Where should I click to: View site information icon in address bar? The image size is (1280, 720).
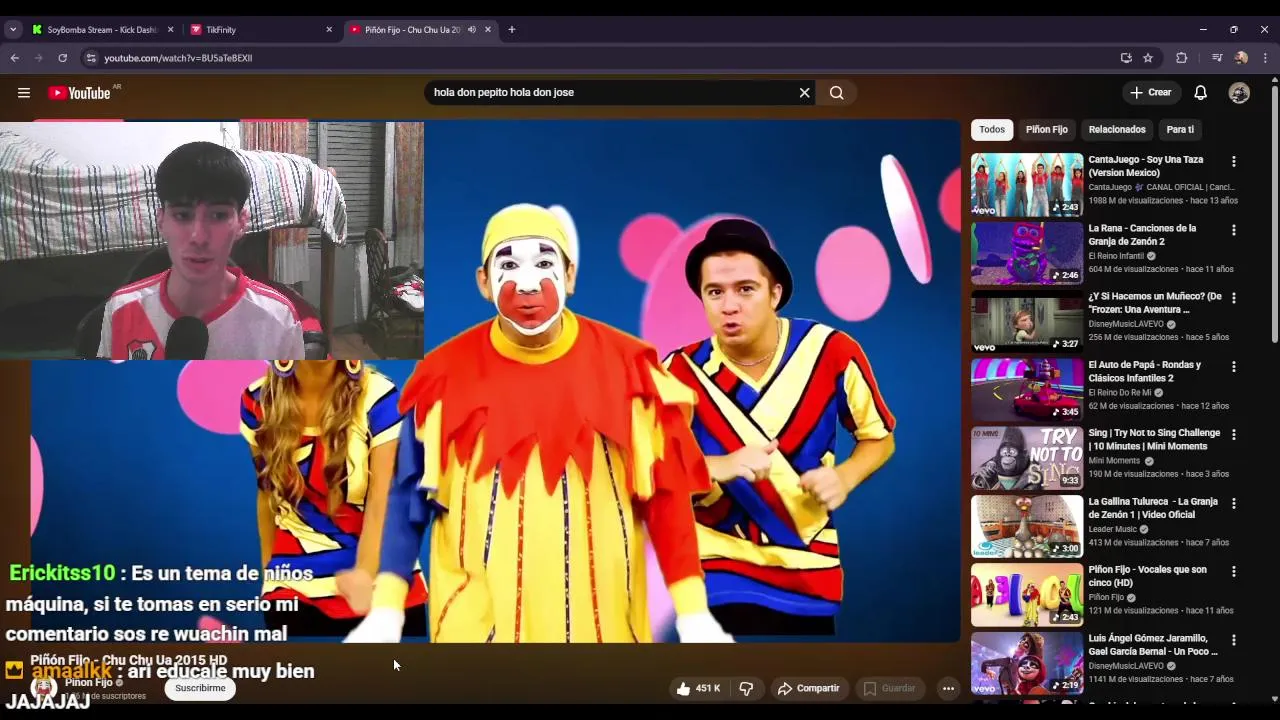point(91,58)
